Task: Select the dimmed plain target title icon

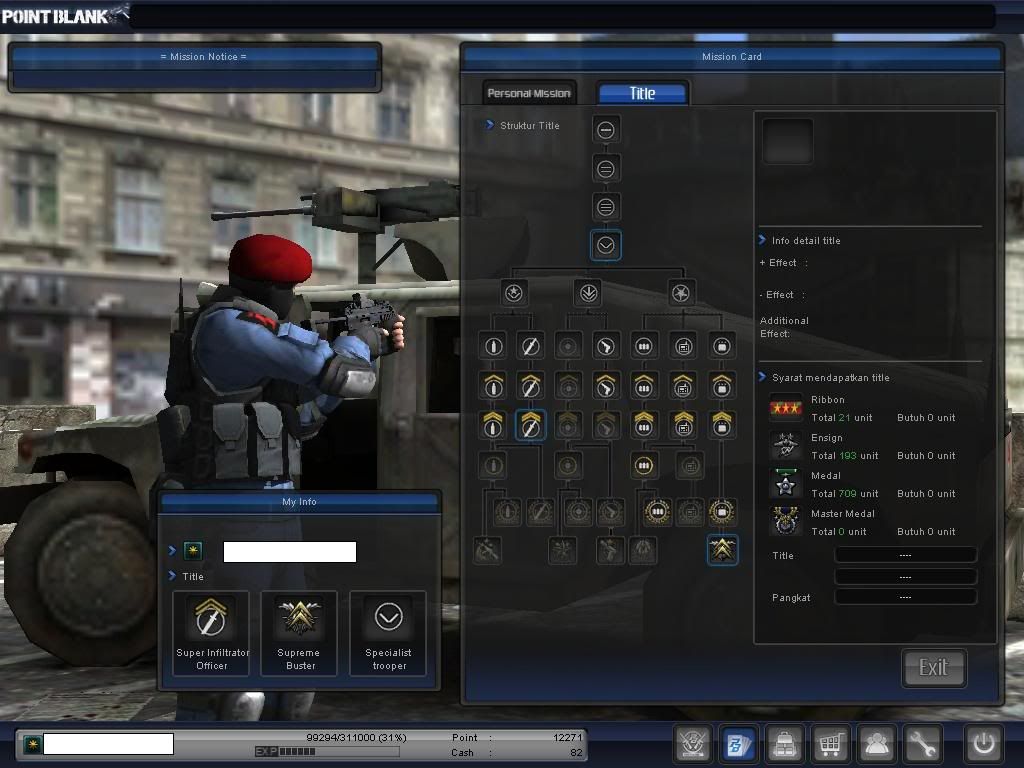Action: pyautogui.click(x=568, y=346)
